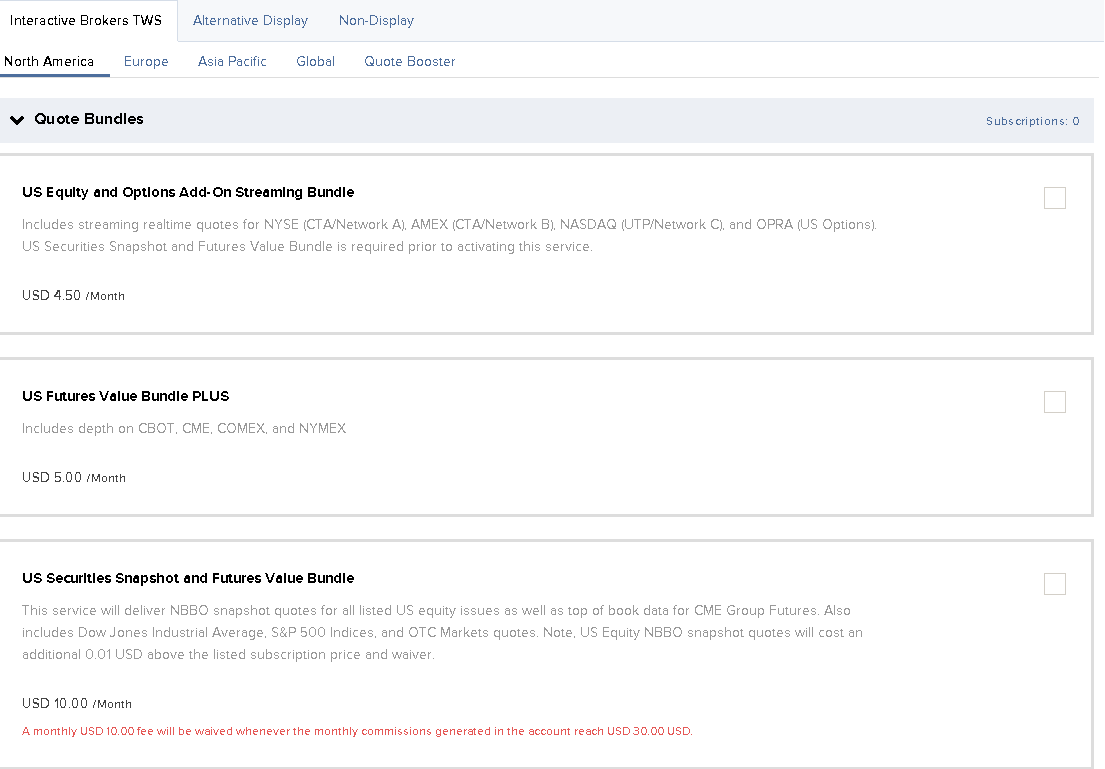The height and width of the screenshot is (769, 1105).
Task: Click the US Equity and Options Add-On Streaming Bundle title
Action: (x=188, y=192)
